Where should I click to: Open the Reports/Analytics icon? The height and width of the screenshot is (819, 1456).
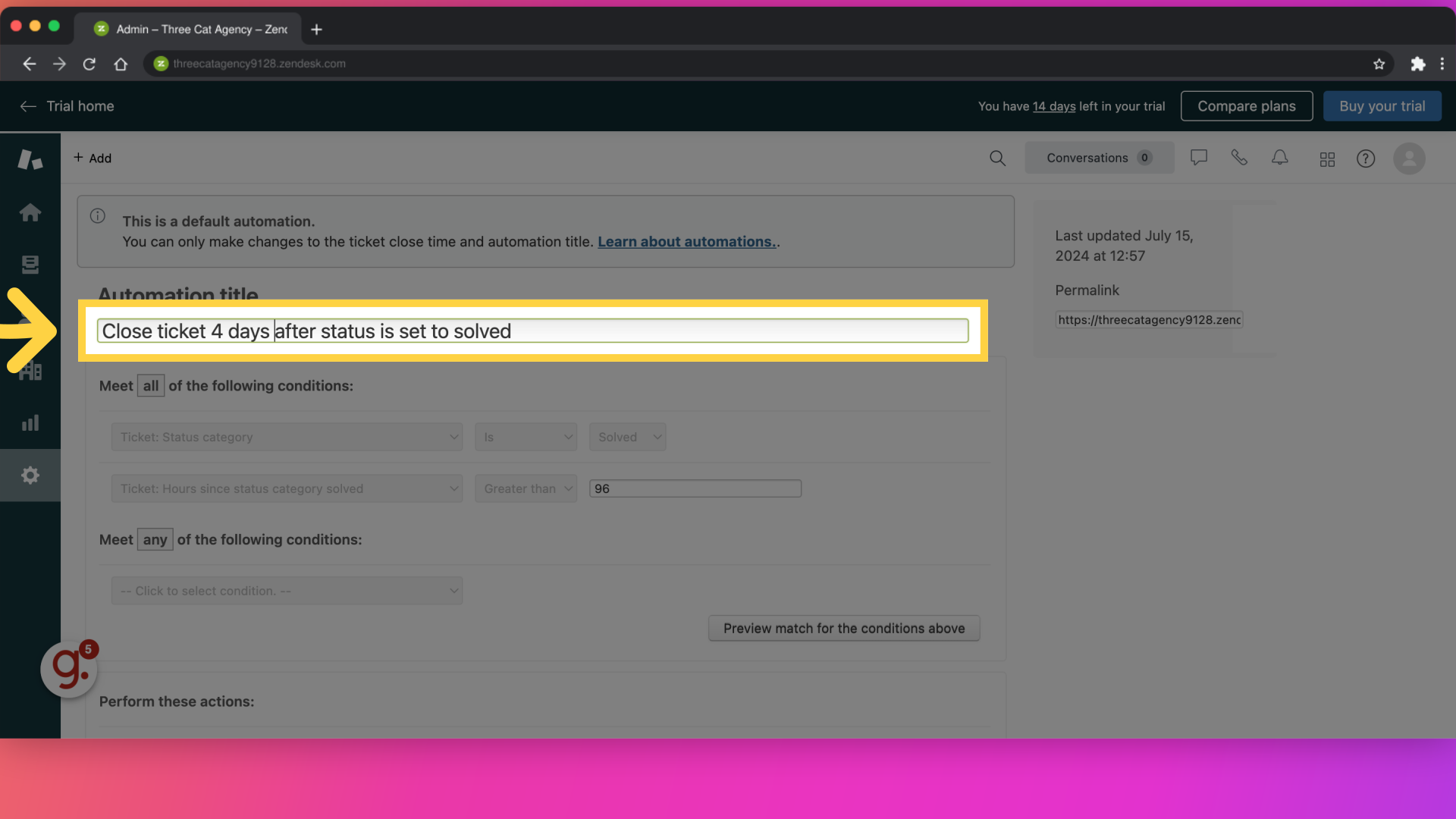point(30,422)
